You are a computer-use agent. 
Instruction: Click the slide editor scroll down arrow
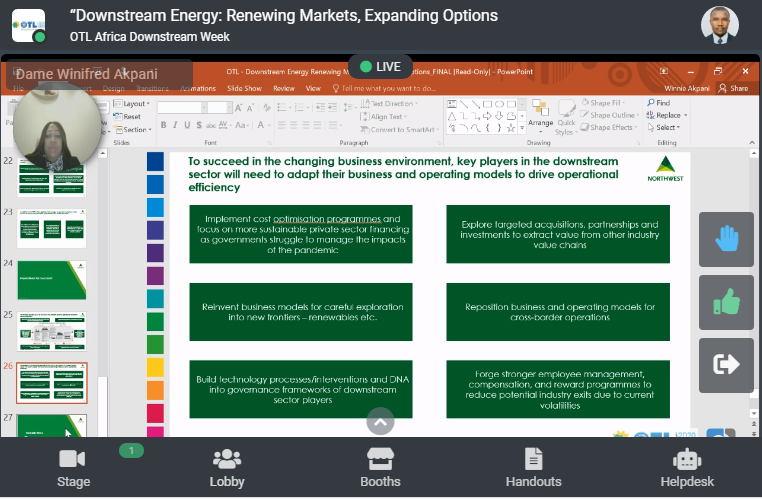click(x=753, y=414)
